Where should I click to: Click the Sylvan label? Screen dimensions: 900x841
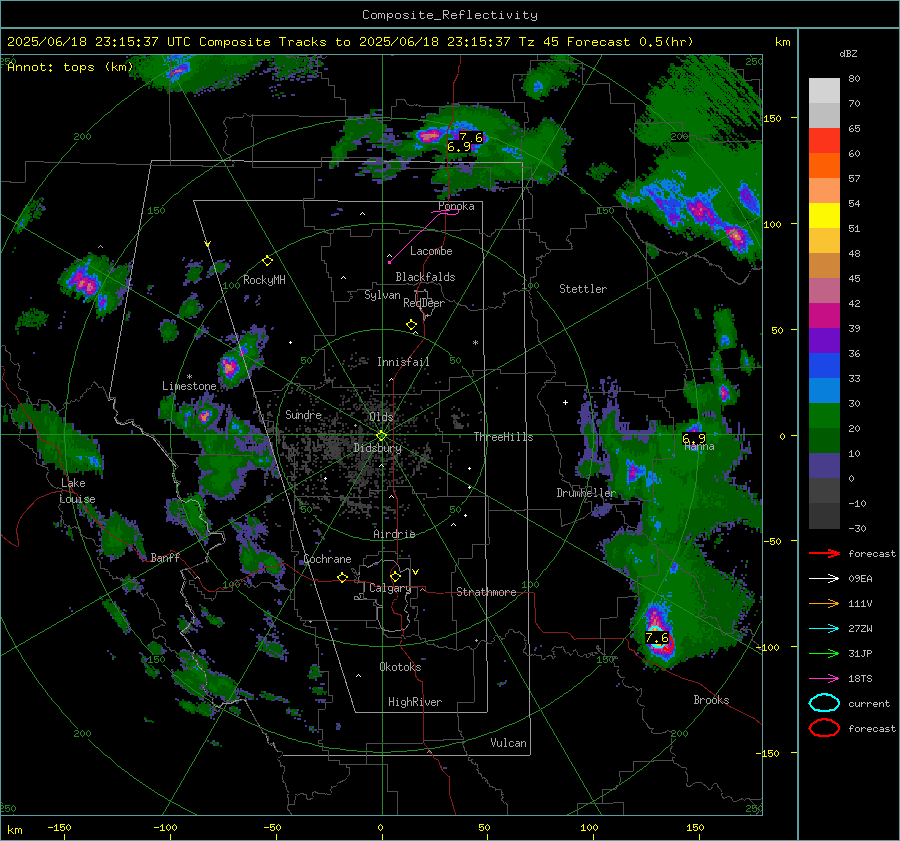point(382,295)
